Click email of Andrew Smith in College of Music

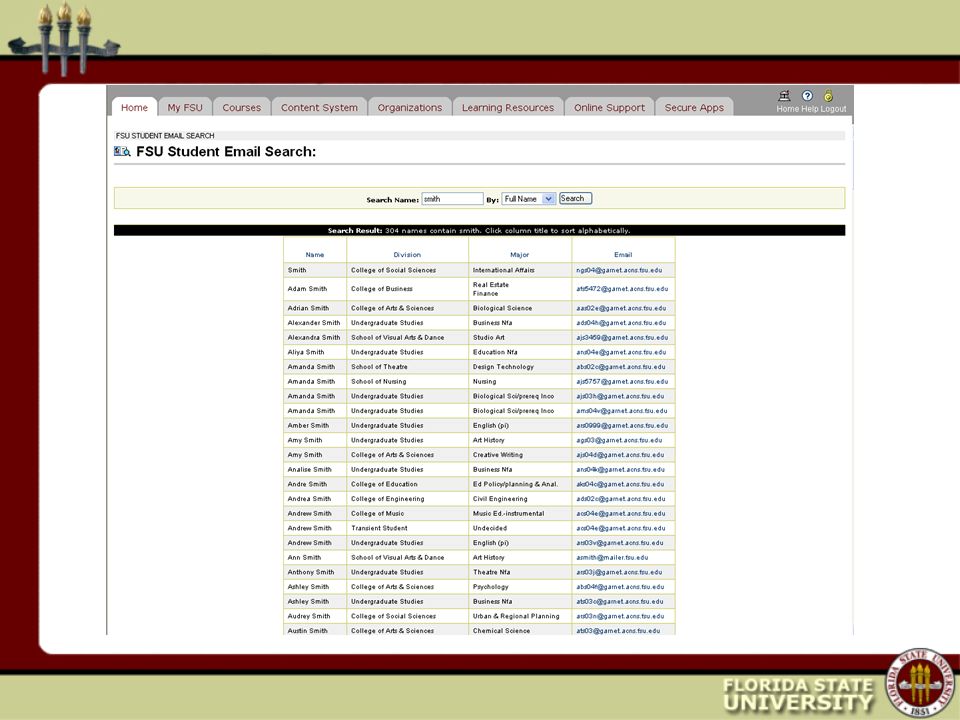[x=621, y=514]
